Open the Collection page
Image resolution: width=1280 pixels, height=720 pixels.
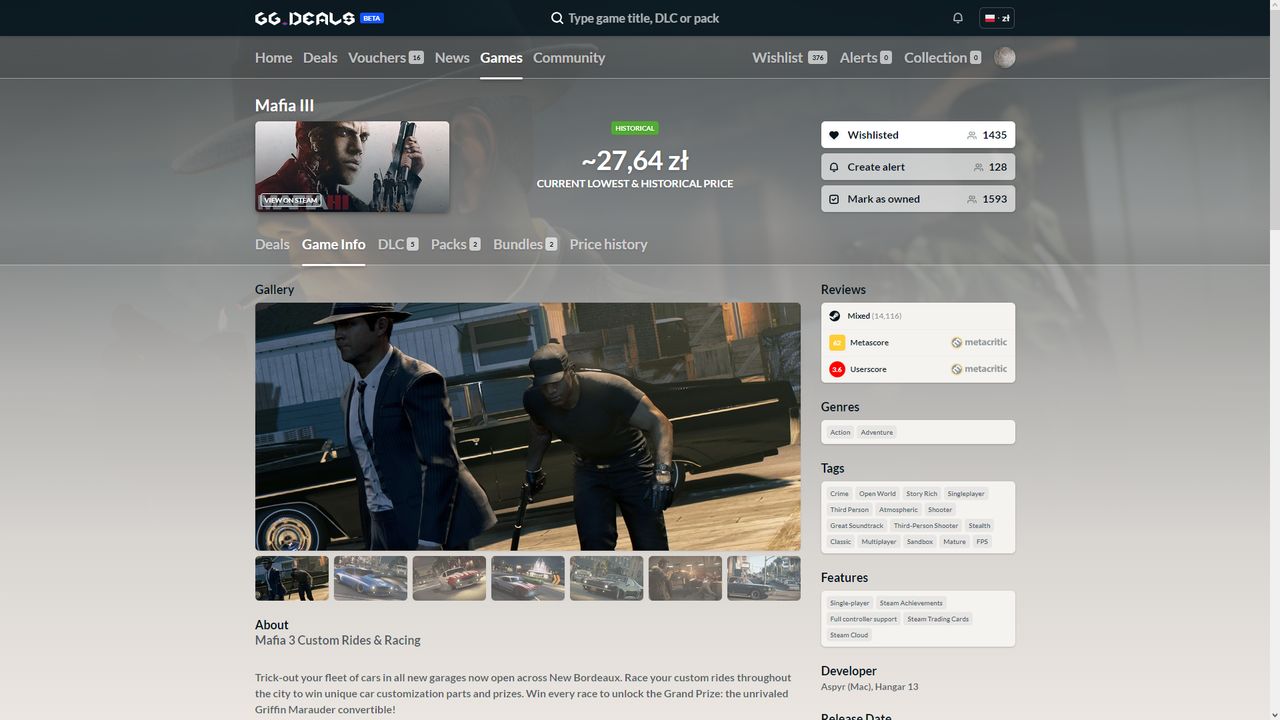(x=943, y=57)
